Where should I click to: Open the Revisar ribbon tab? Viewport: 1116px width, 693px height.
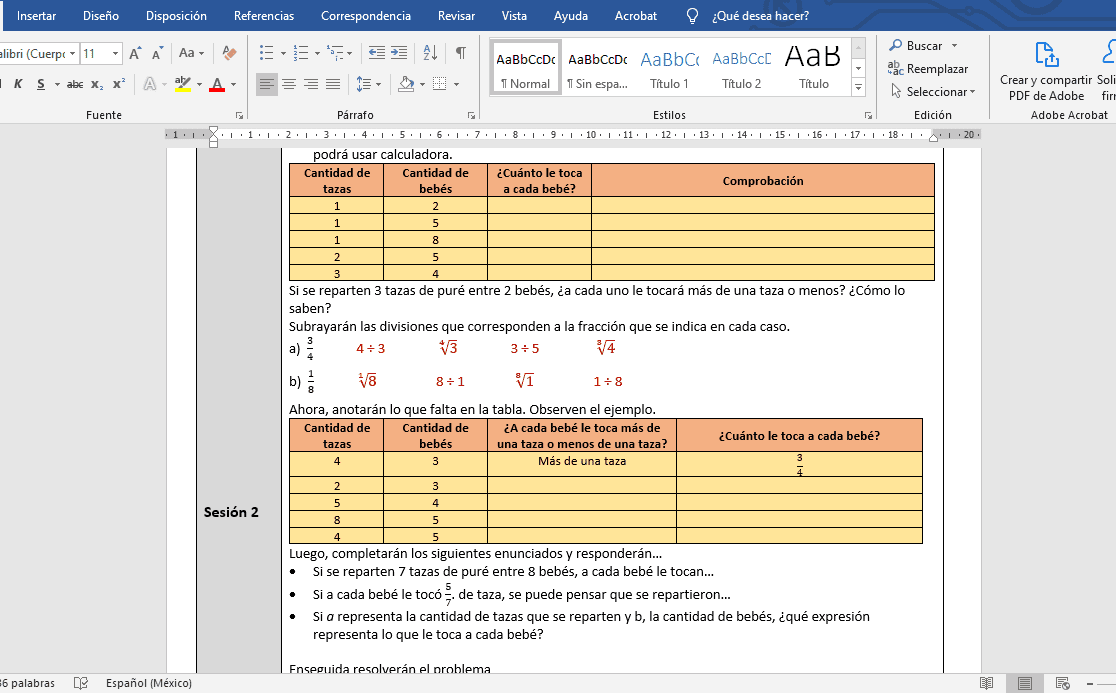coord(456,16)
